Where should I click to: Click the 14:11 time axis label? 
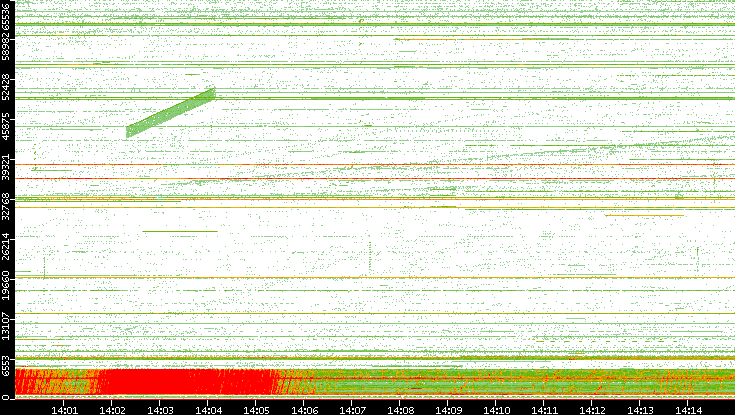click(544, 408)
